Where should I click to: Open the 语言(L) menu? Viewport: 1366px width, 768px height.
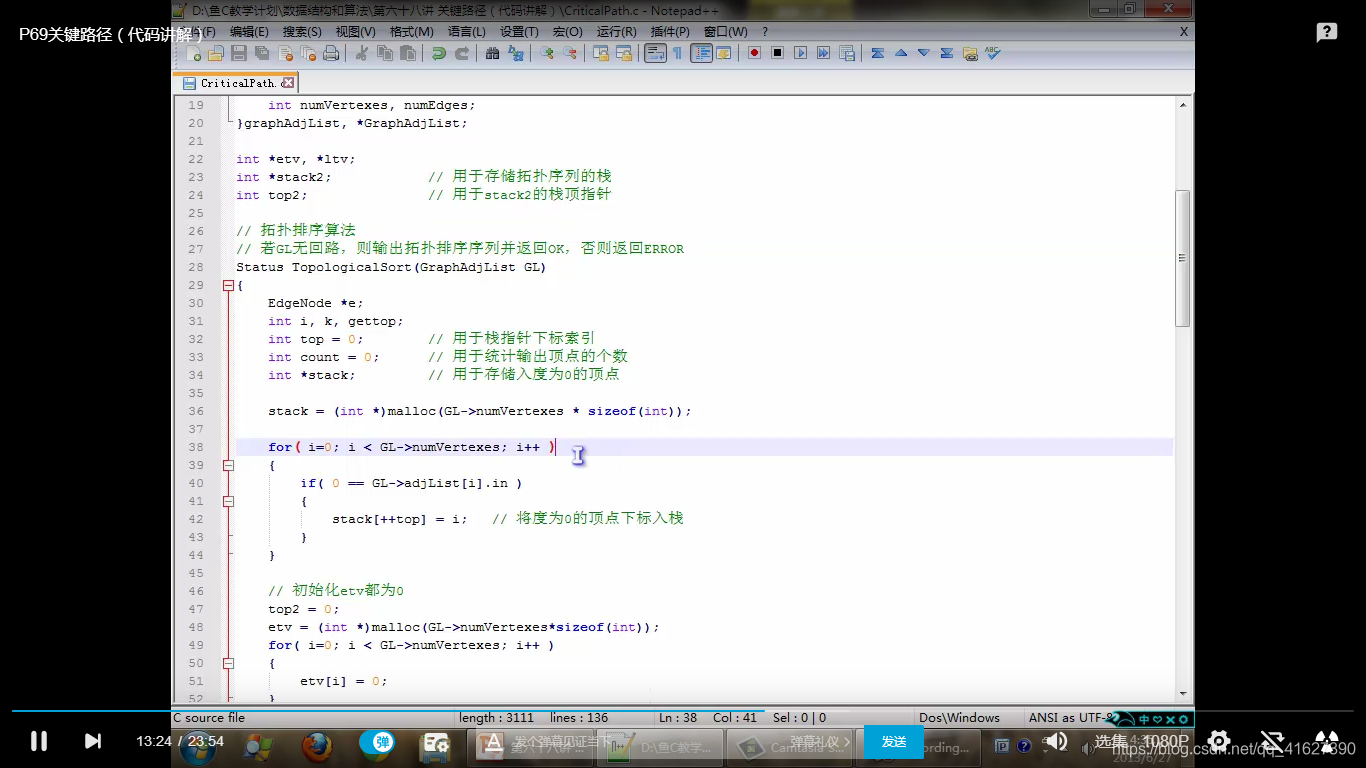(467, 32)
